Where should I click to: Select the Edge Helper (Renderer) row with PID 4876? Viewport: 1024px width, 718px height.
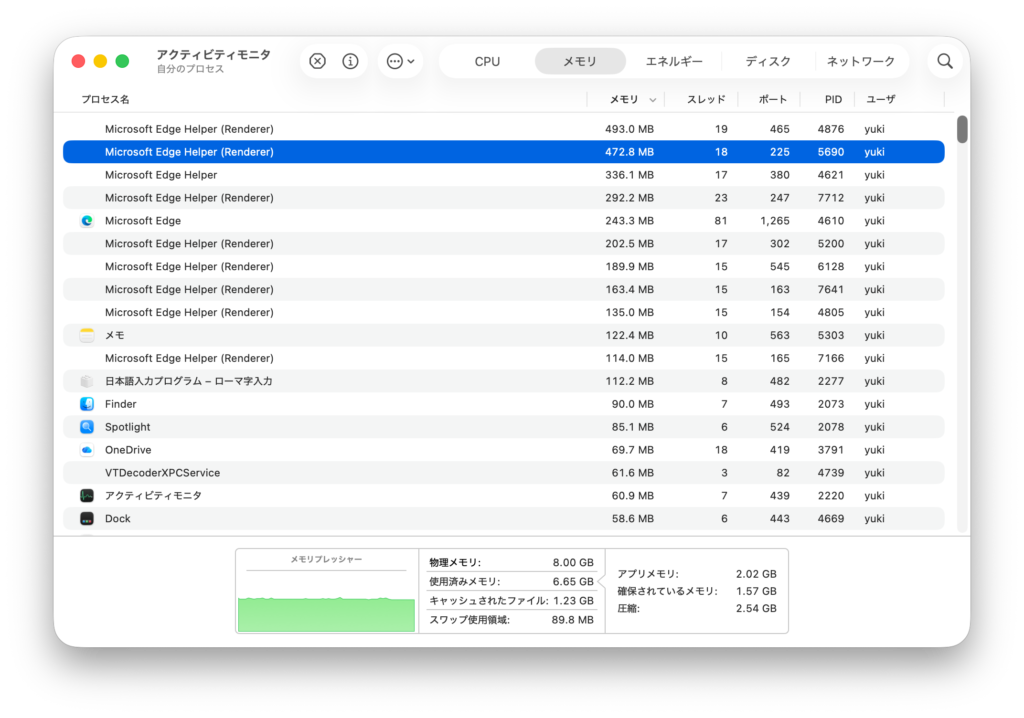click(x=504, y=129)
